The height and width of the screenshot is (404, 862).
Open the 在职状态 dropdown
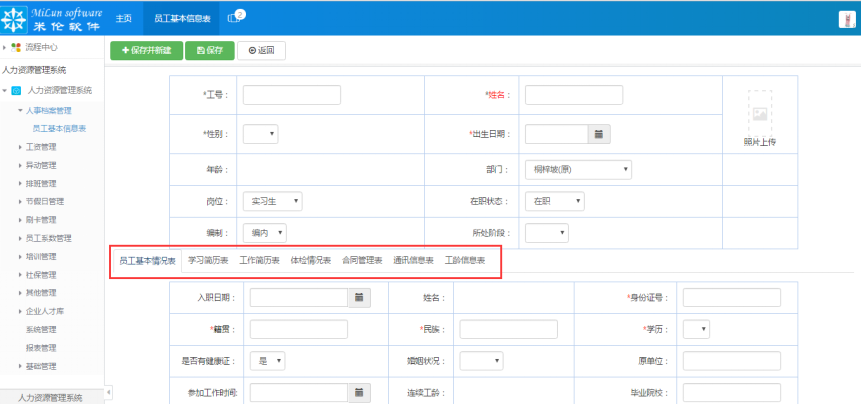point(554,201)
